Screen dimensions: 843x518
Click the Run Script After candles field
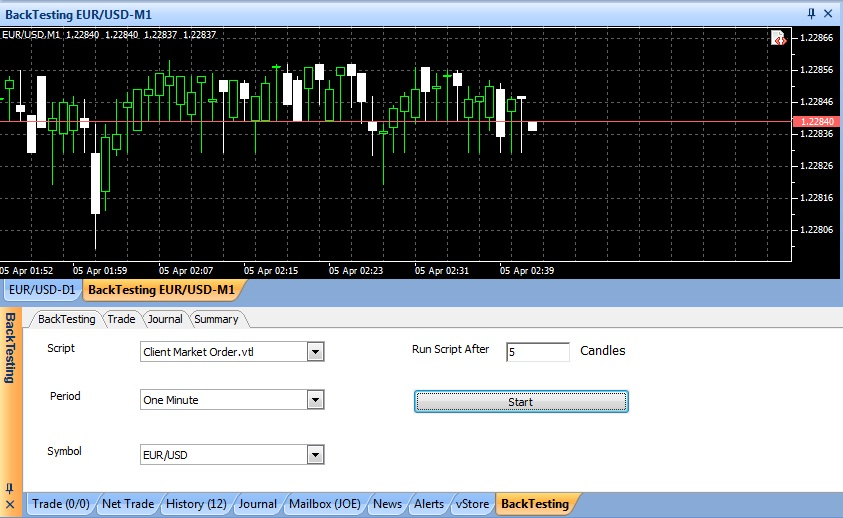538,352
